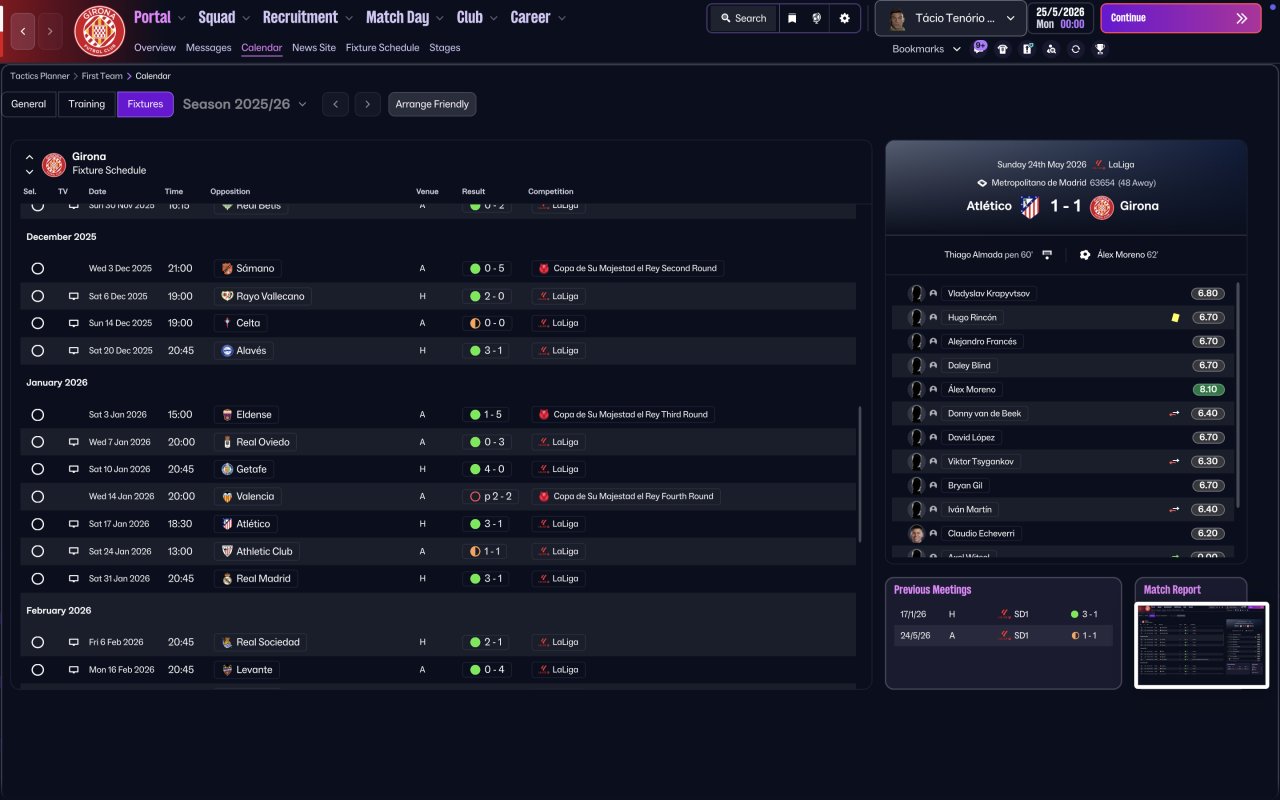
Task: Switch to the Messages tab
Action: click(209, 48)
